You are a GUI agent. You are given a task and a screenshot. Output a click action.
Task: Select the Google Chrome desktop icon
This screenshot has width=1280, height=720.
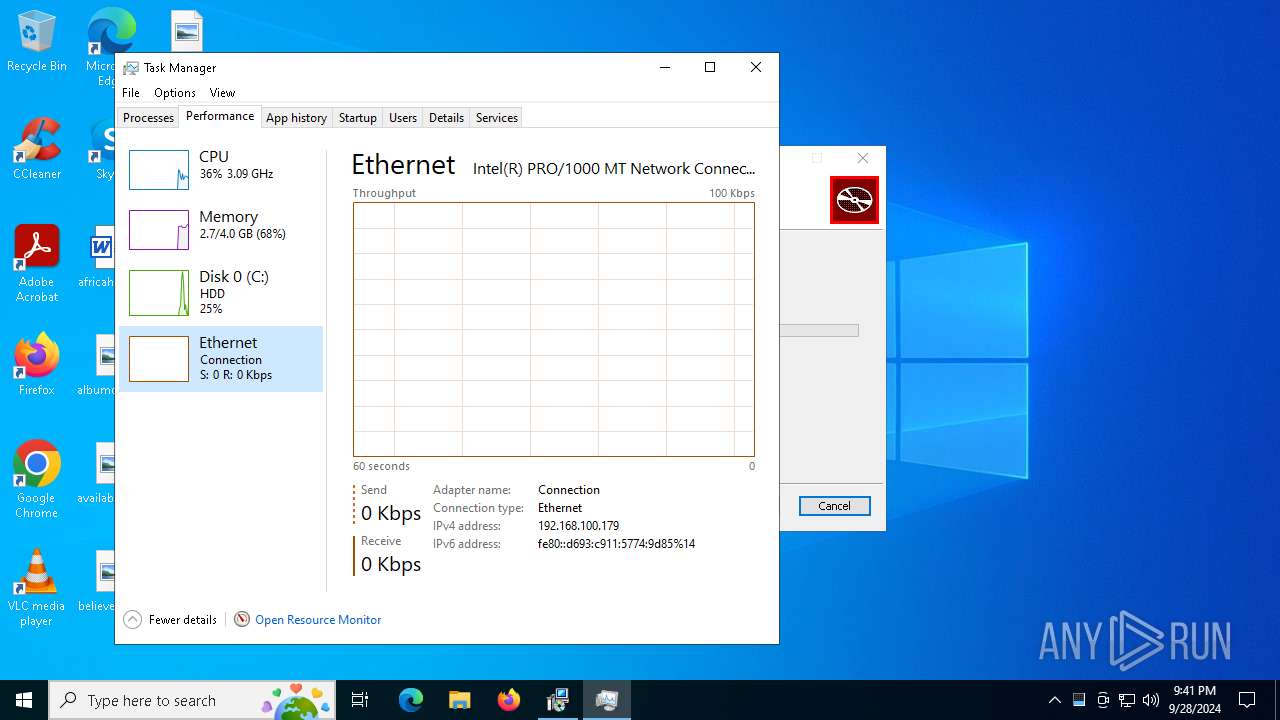37,480
